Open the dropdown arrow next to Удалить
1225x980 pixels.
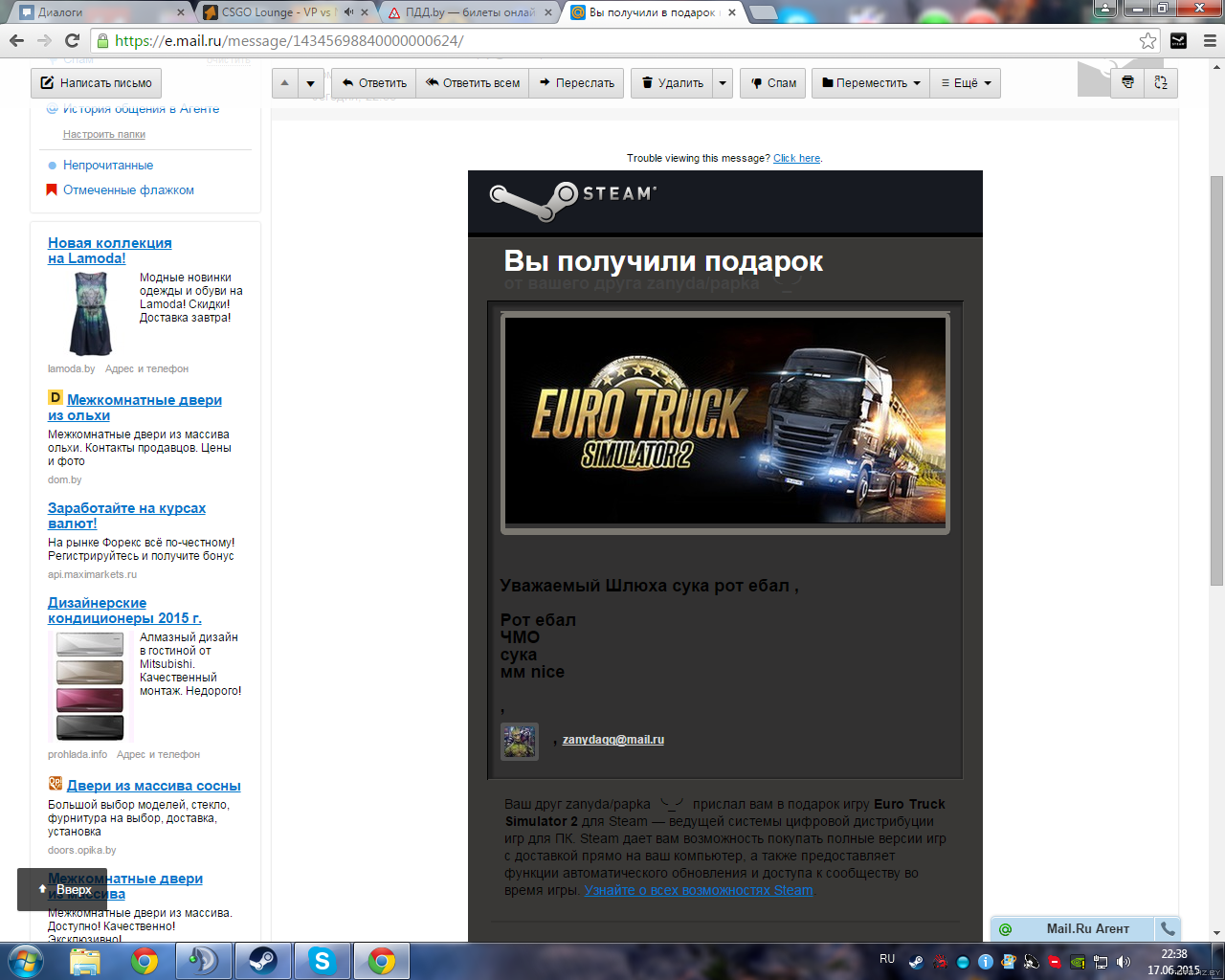click(x=723, y=83)
